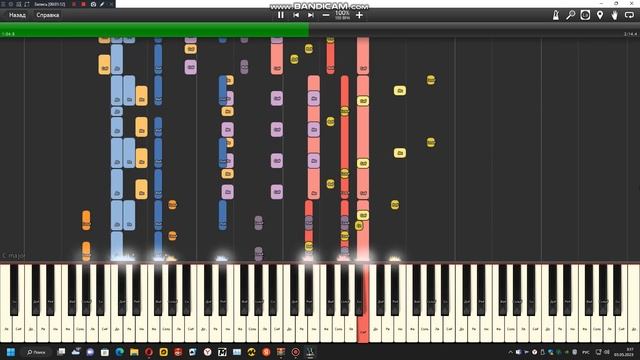Viewport: 640px width, 360px height.
Task: Go back with the Назад button
Action: click(x=17, y=15)
